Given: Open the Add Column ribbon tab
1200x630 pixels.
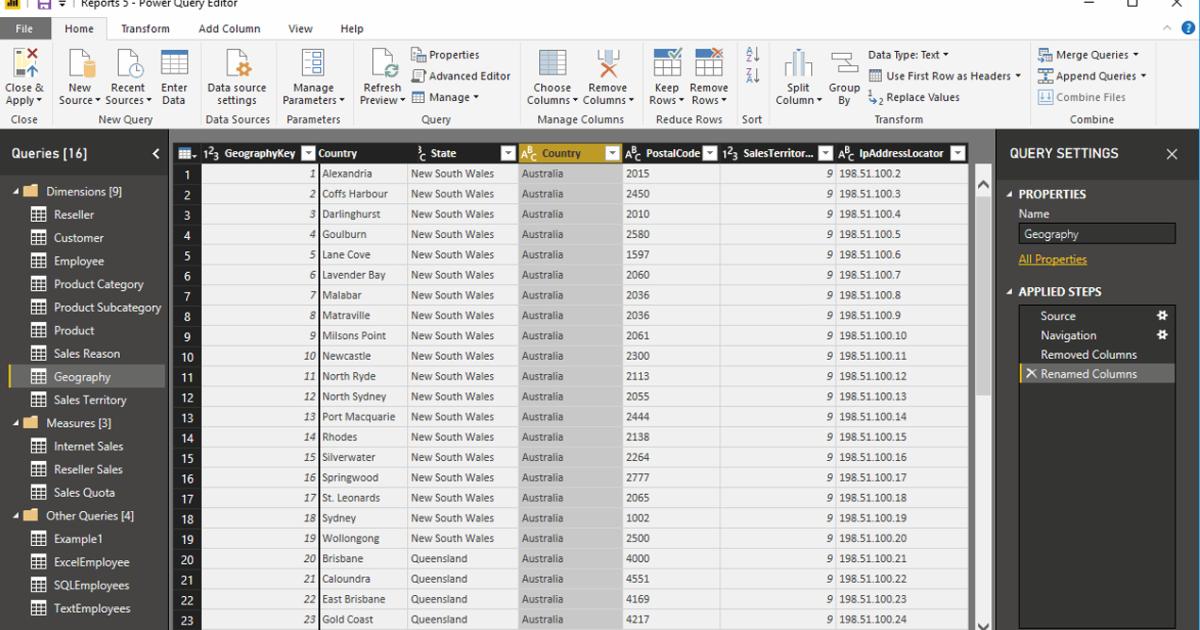Looking at the screenshot, I should 228,28.
